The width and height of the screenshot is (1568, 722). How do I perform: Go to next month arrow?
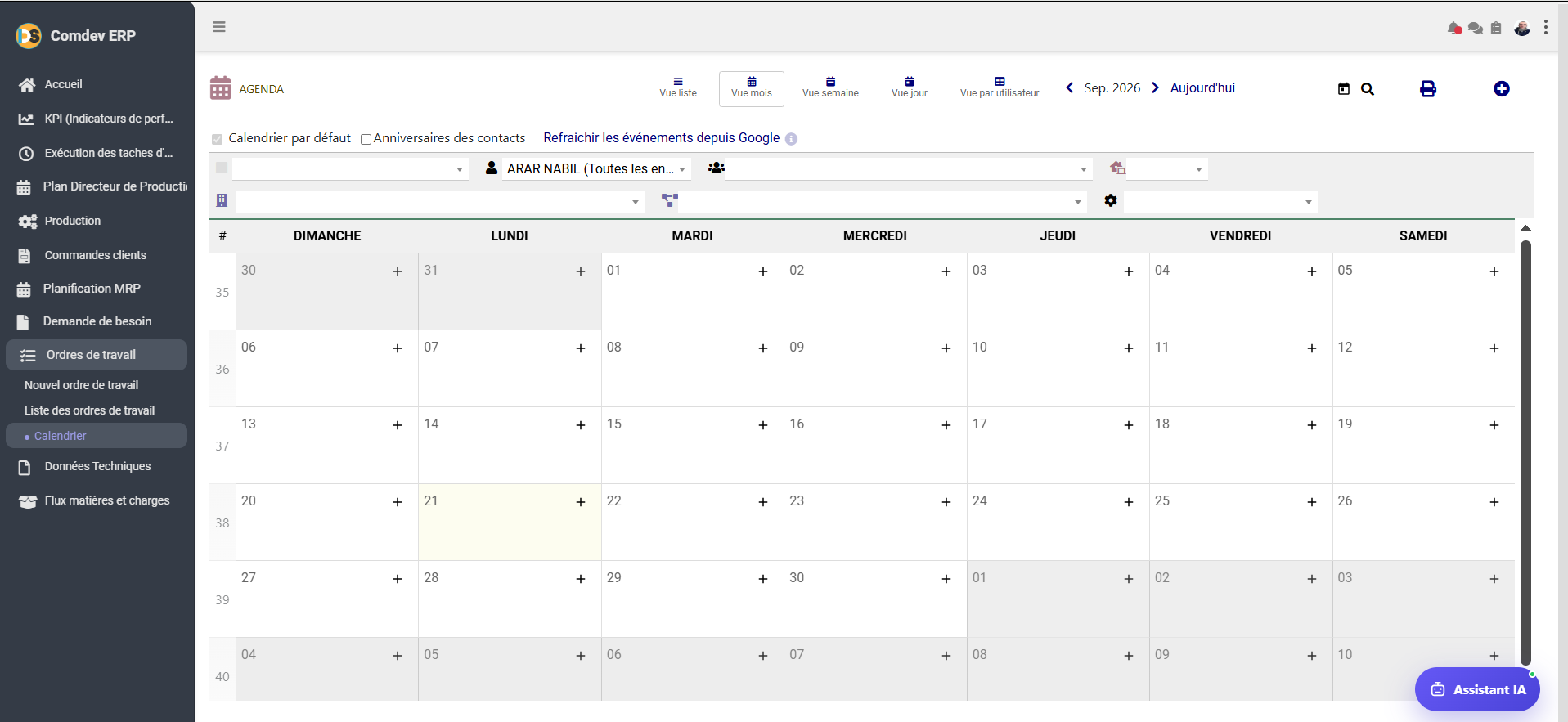[1156, 87]
